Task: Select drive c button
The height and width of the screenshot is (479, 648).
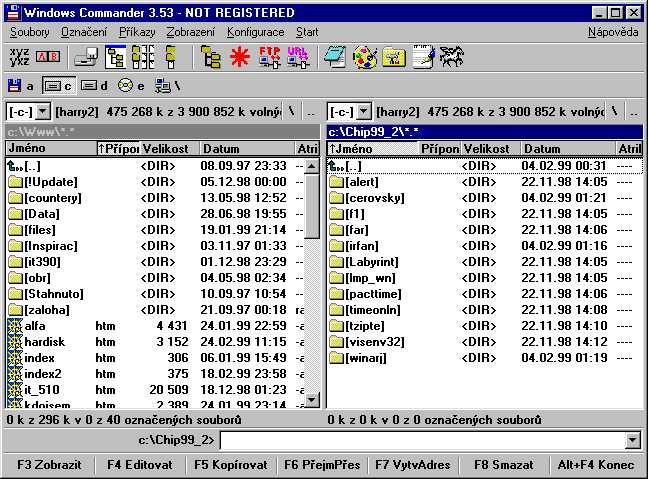Action: 58,86
